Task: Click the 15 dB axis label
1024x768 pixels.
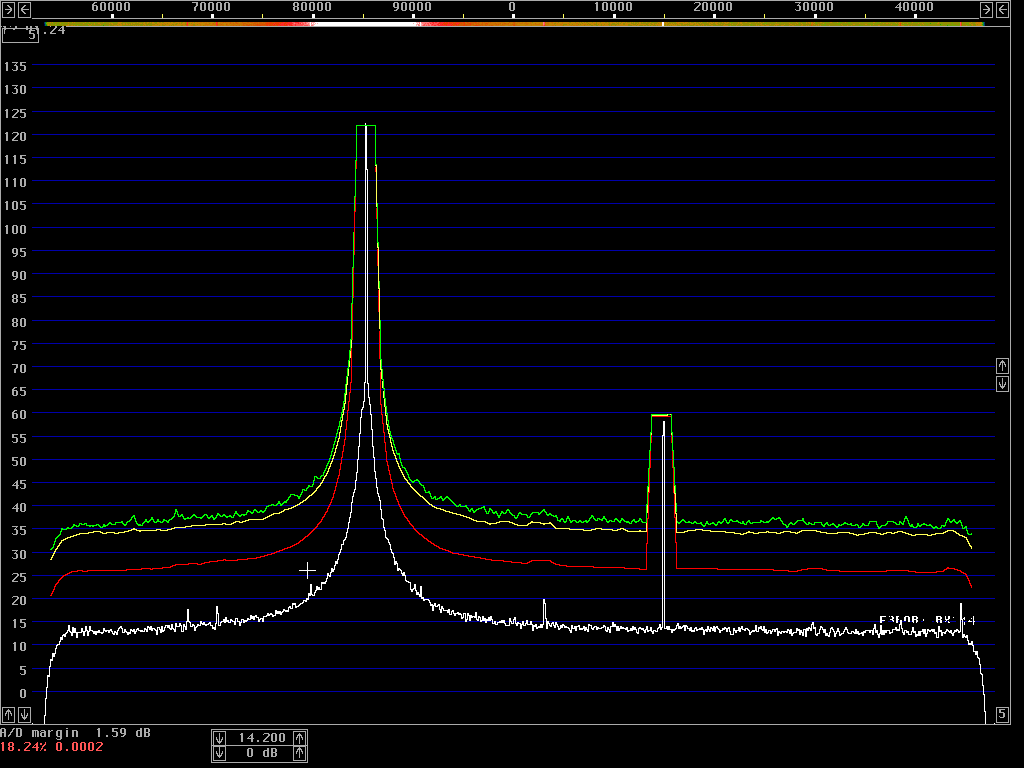Action: 19,624
